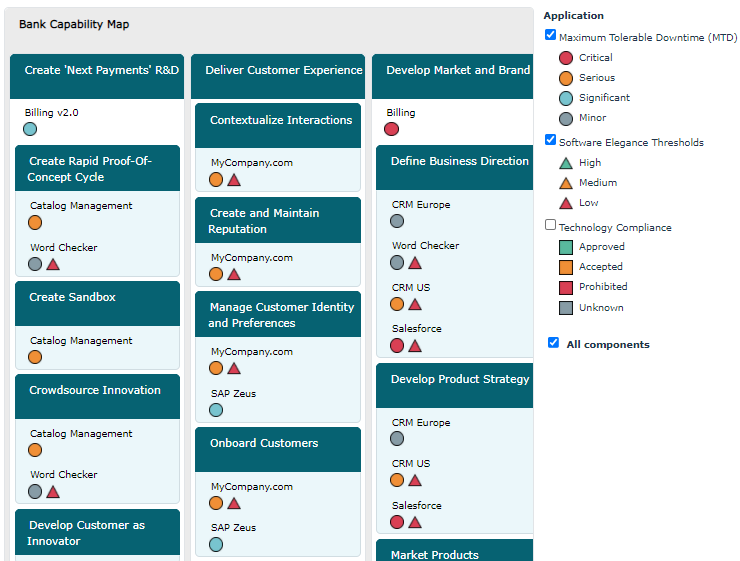Click the Bank Capability Map title
The width and height of the screenshot is (740, 561).
74,25
